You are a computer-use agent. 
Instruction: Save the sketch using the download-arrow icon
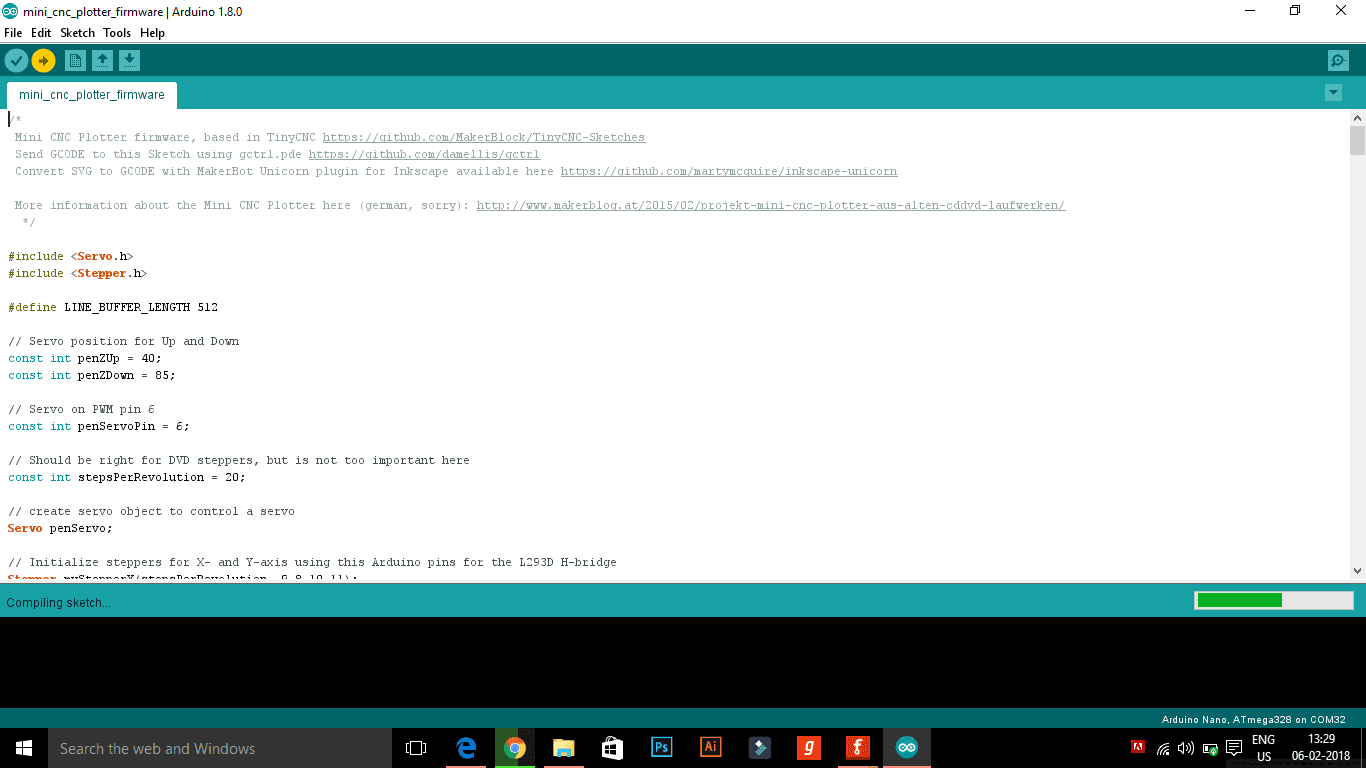(129, 60)
